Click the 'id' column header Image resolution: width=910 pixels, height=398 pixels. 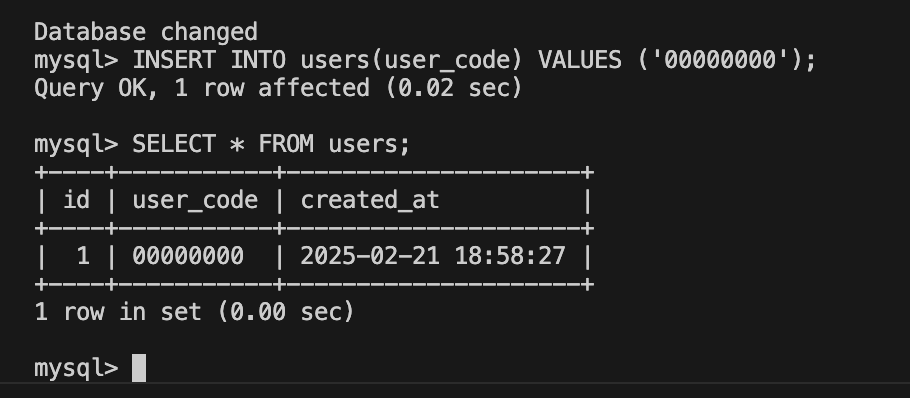pyautogui.click(x=76, y=200)
